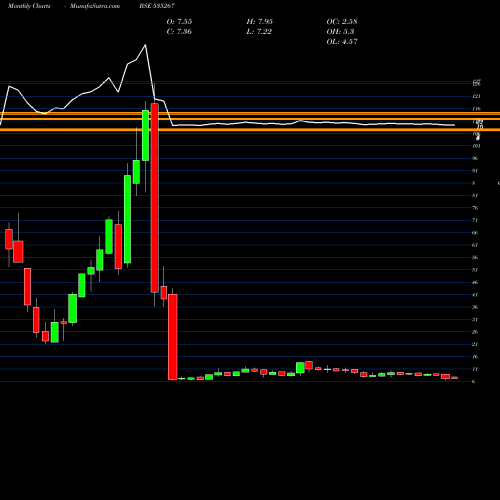
Task: Click the low value 'L: 7.22'
Action: pyautogui.click(x=259, y=32)
